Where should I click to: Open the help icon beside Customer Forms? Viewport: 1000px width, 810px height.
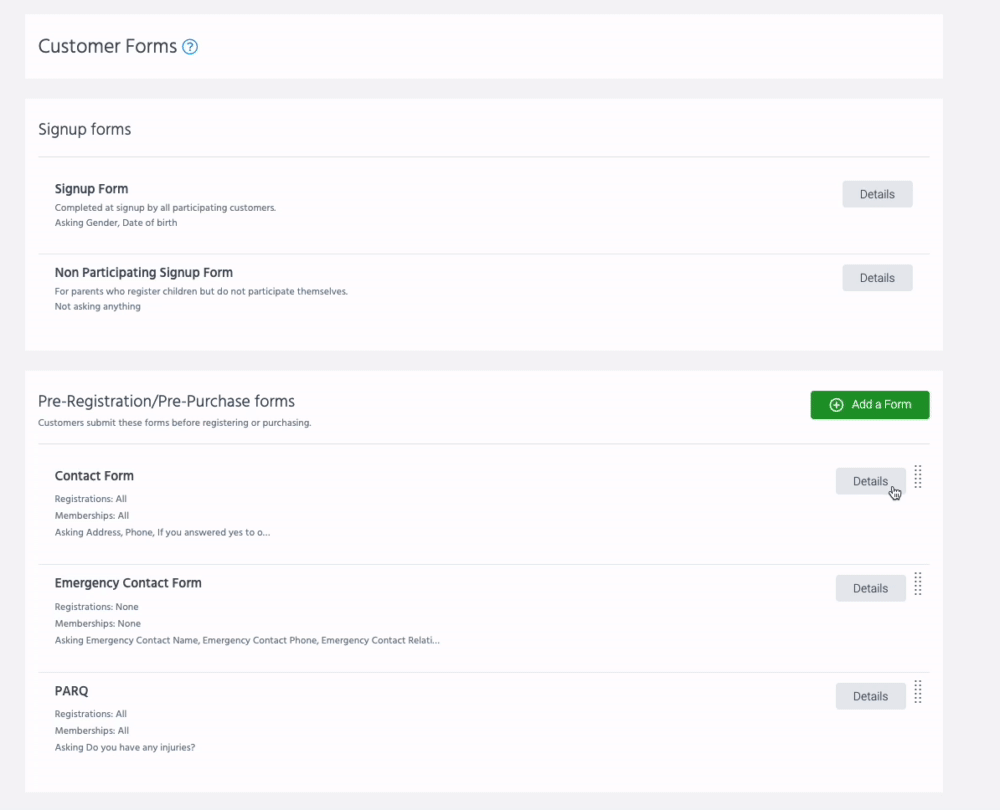(190, 47)
